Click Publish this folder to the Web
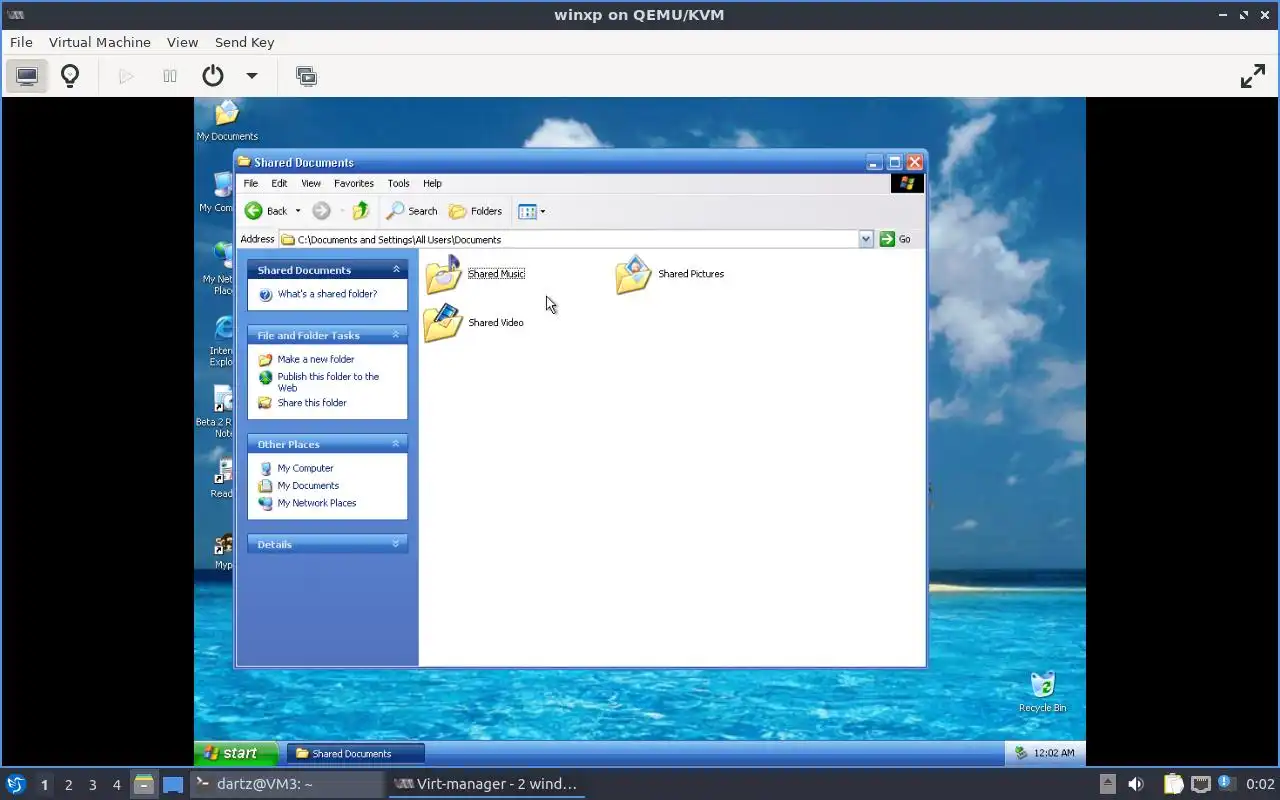This screenshot has height=800, width=1280. [328, 382]
